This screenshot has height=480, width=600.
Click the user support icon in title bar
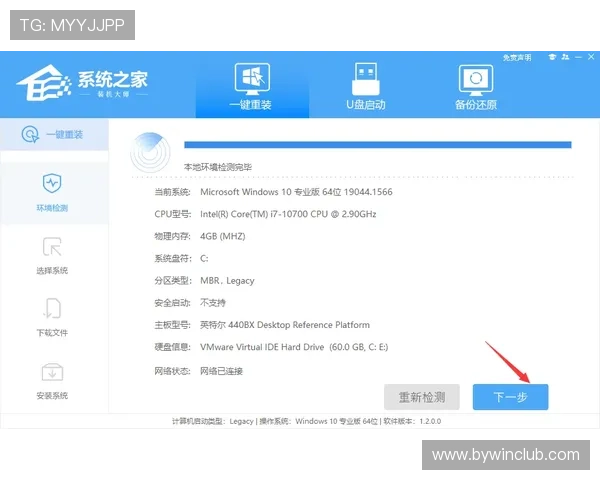pos(565,57)
